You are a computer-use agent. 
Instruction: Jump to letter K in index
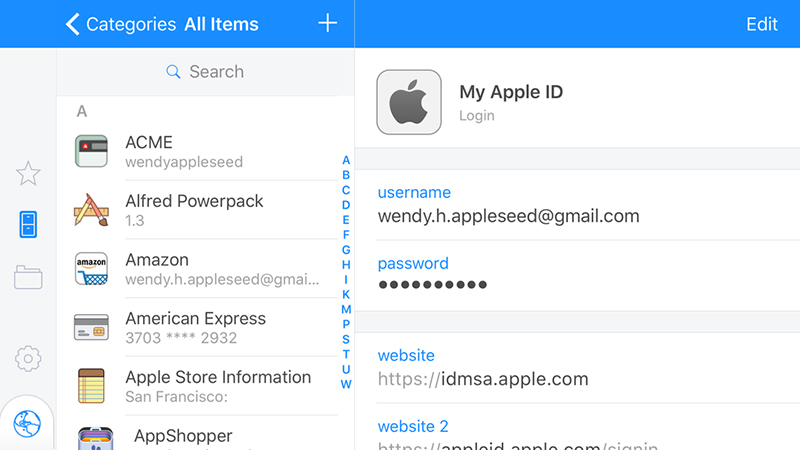pyautogui.click(x=346, y=294)
